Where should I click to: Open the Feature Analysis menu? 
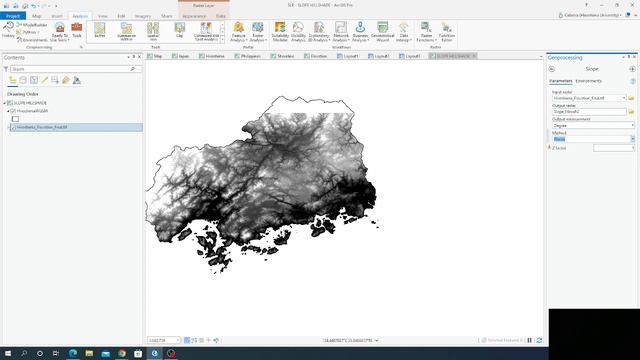[238, 32]
